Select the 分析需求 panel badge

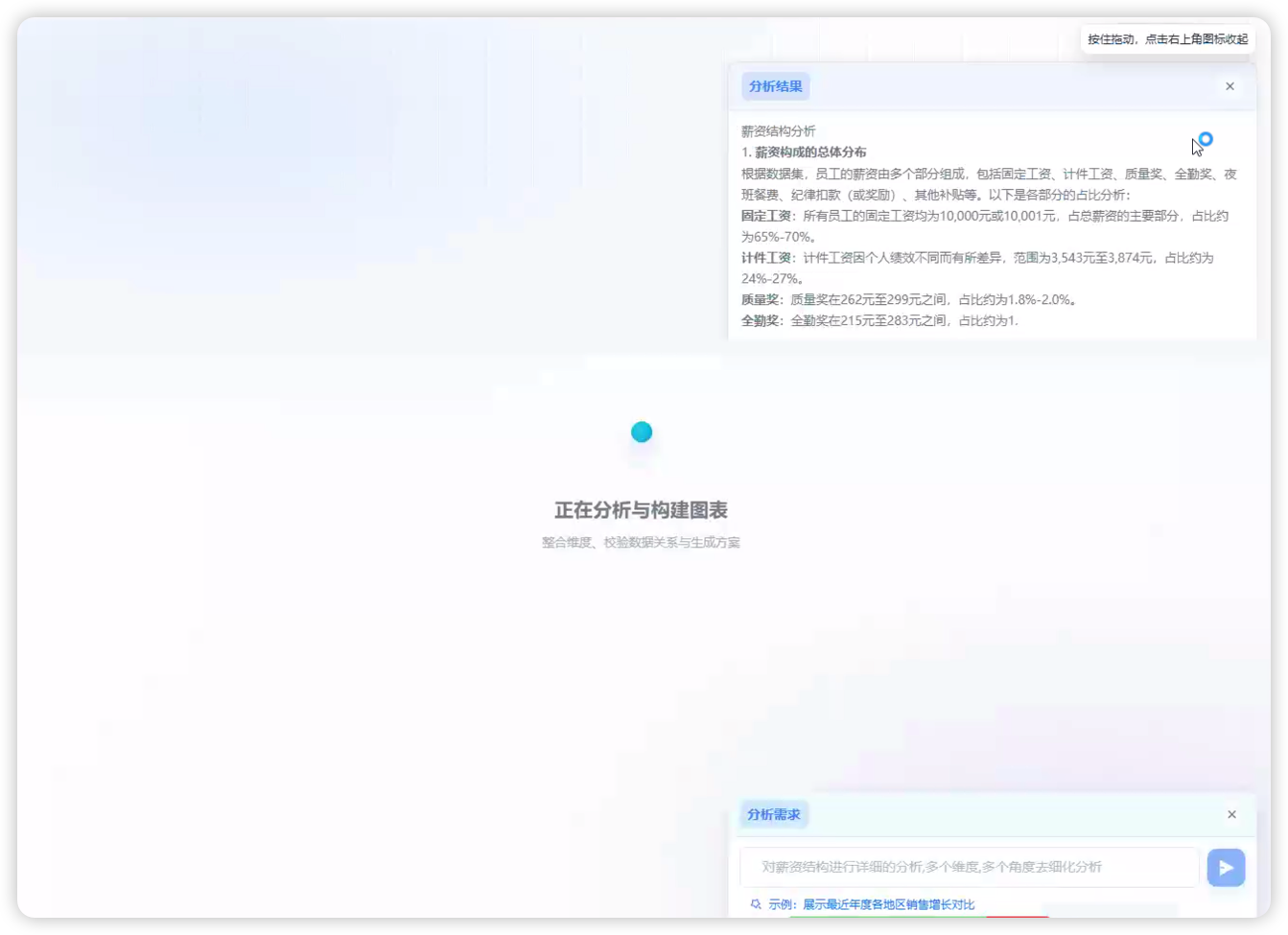tap(774, 814)
